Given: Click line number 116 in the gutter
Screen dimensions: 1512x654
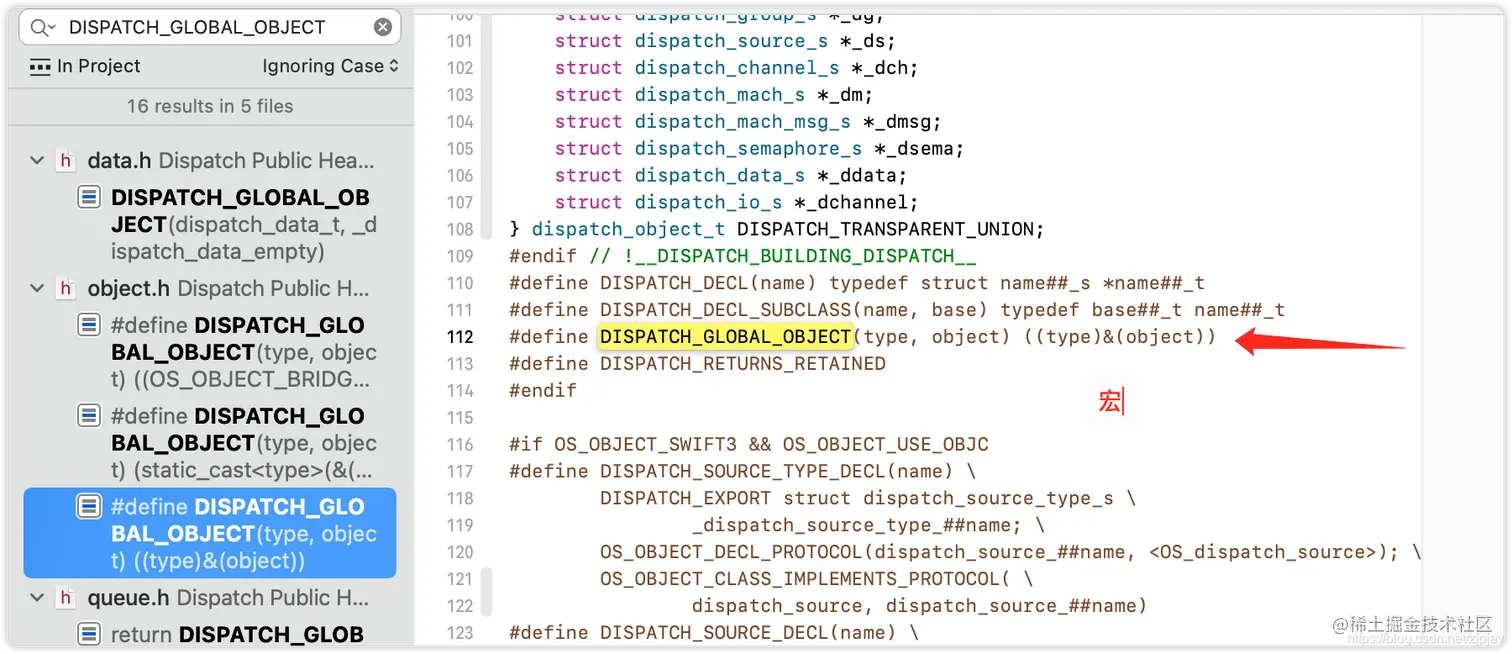Looking at the screenshot, I should point(460,445).
